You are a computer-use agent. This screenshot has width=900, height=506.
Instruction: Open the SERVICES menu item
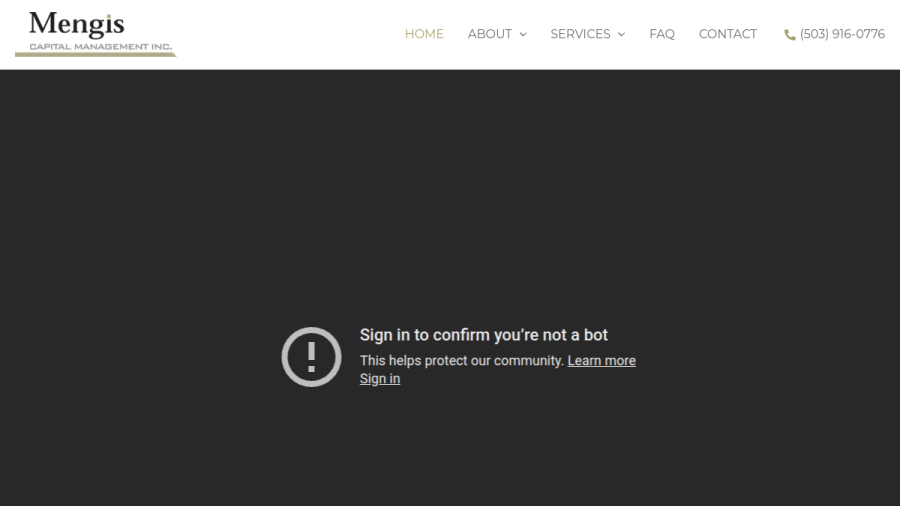point(580,34)
